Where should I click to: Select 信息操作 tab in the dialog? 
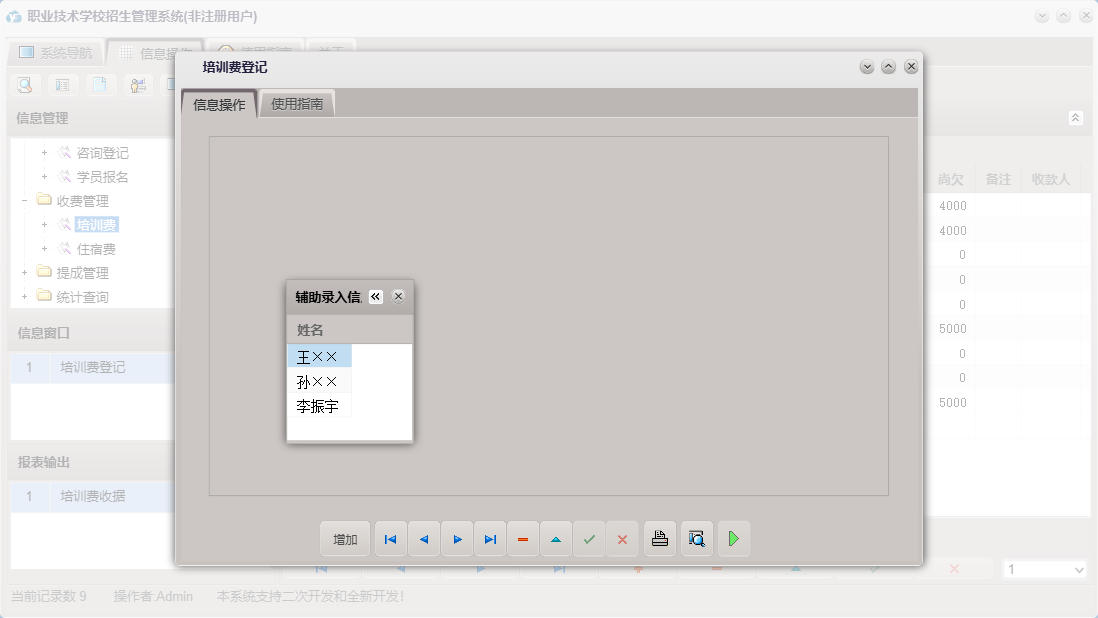(219, 105)
